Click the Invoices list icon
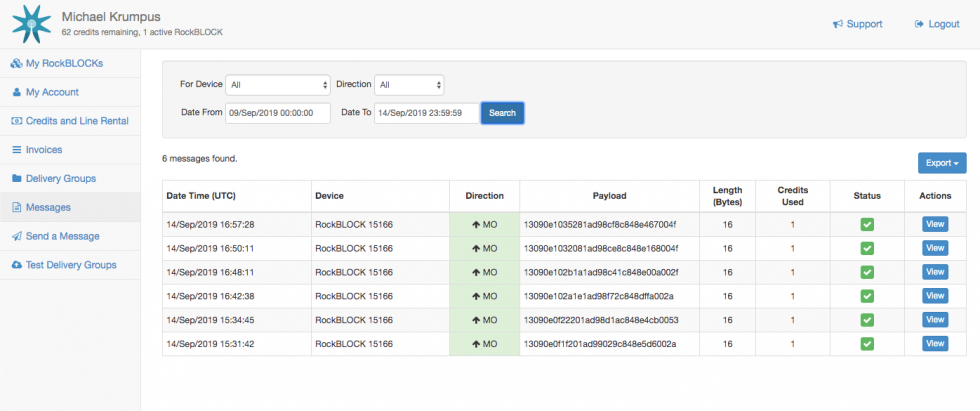The image size is (980, 411). tap(16, 150)
